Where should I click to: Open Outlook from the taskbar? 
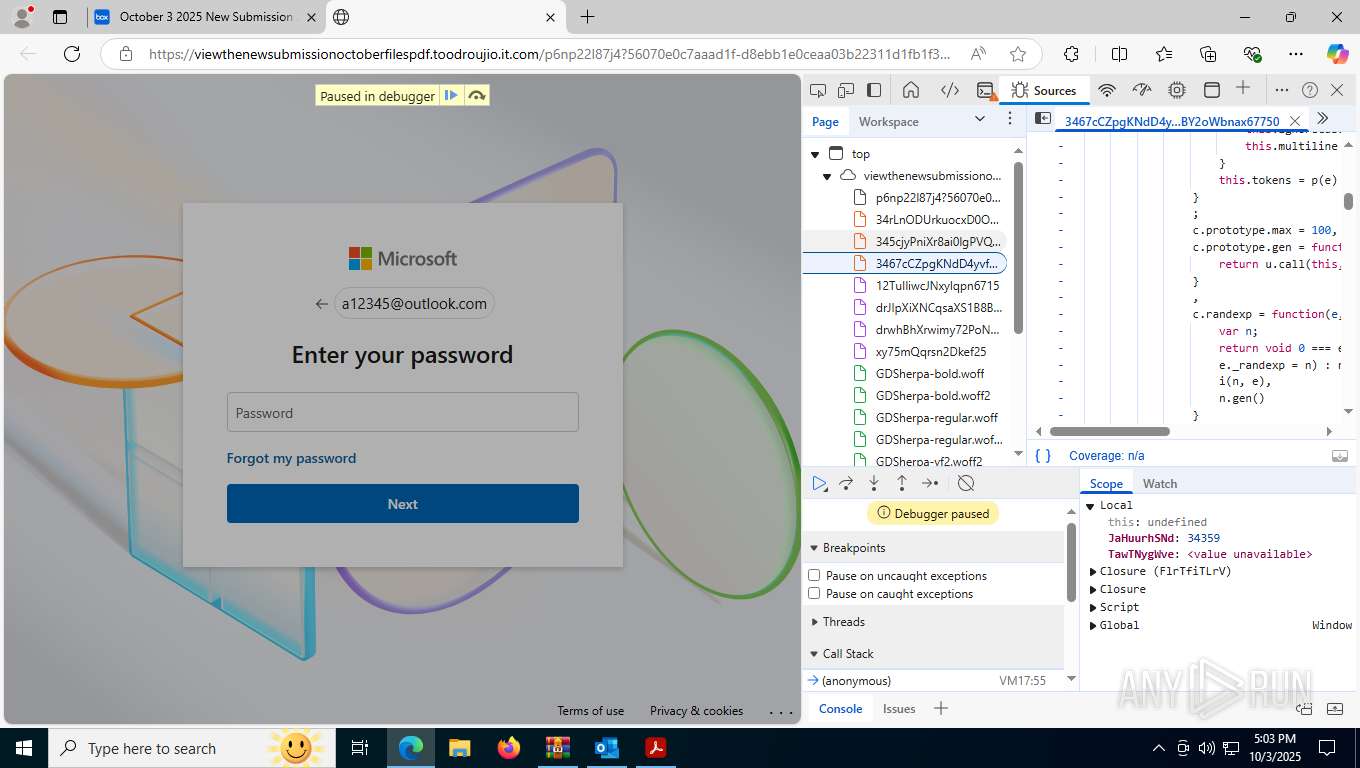pos(607,747)
